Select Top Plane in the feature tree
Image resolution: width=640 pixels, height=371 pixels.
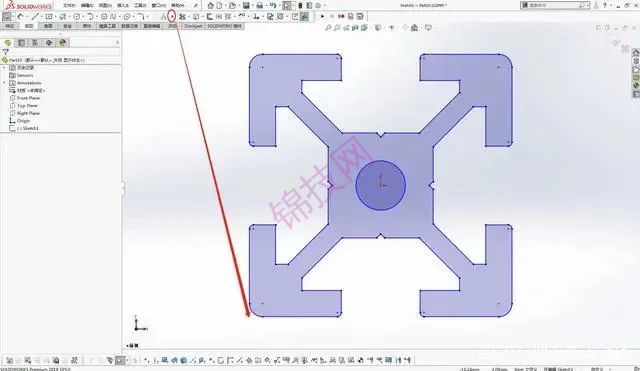pos(27,105)
